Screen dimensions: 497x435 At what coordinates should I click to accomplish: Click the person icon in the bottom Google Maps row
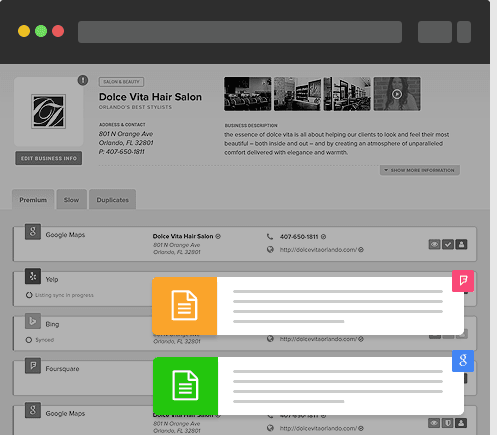click(461, 423)
